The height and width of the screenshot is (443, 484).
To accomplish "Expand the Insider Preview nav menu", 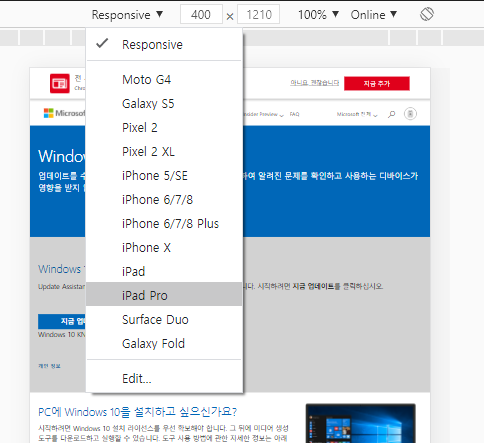I will pos(264,114).
